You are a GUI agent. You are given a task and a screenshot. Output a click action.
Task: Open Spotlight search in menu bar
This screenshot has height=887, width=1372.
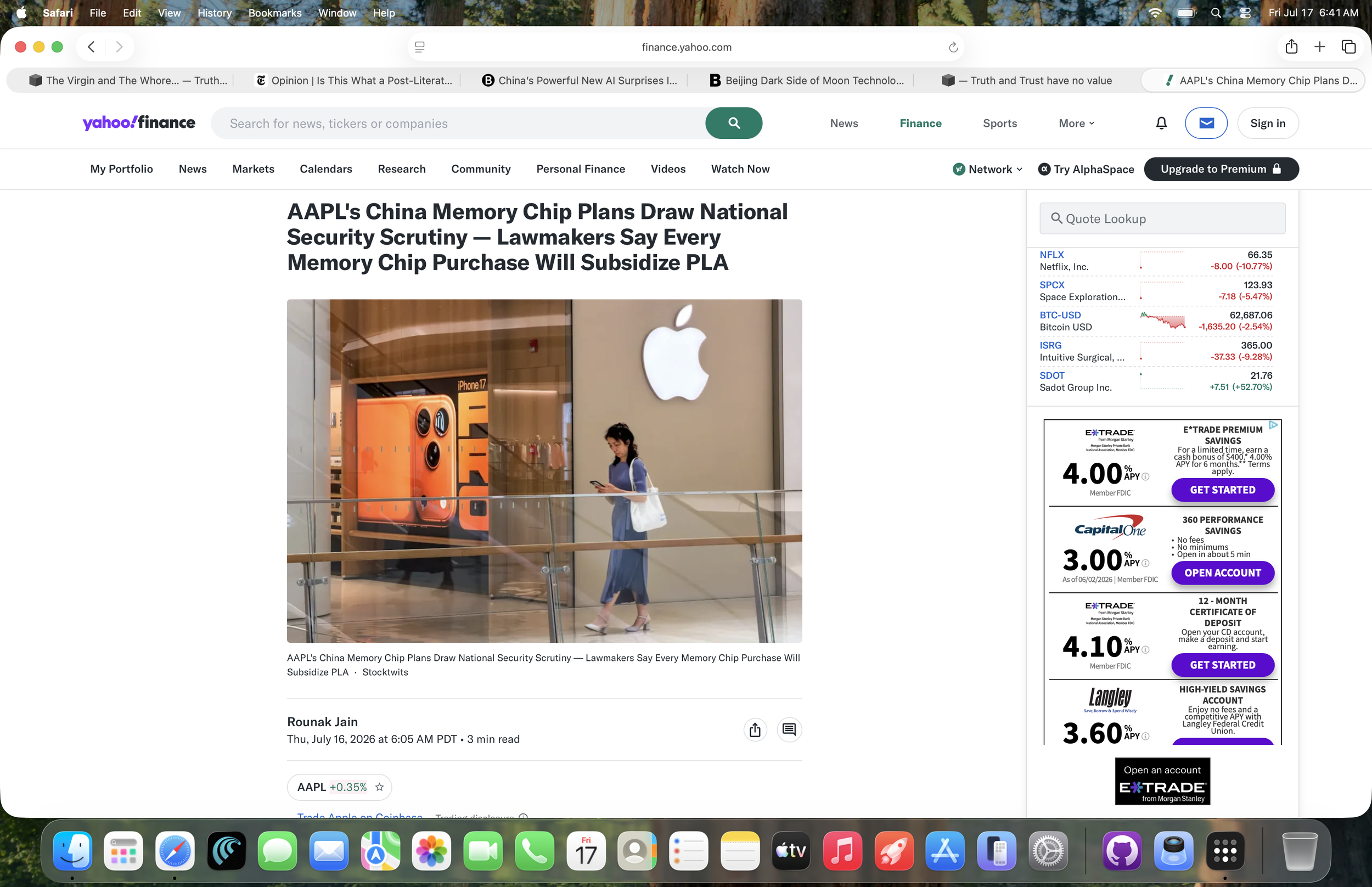click(x=1216, y=13)
